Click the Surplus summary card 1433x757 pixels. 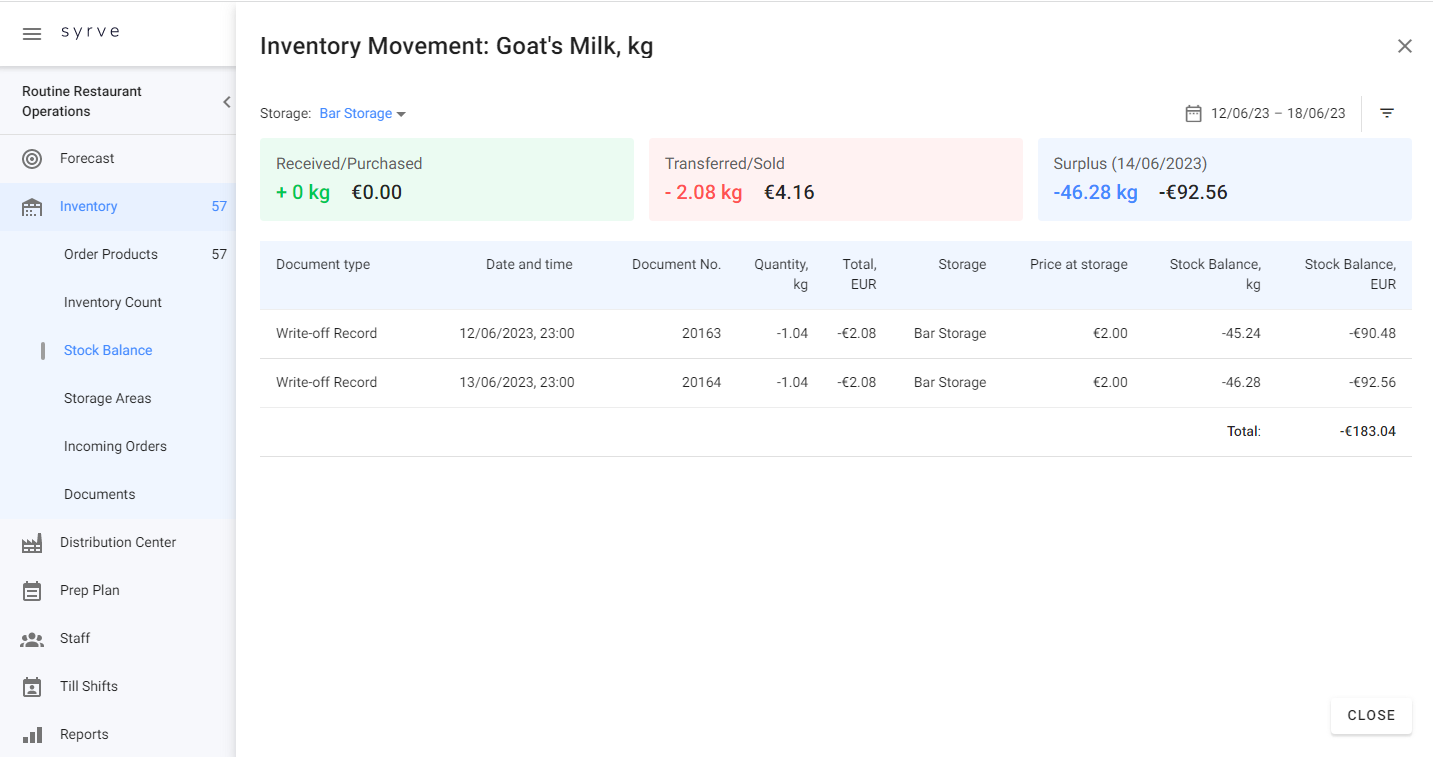click(x=1224, y=180)
